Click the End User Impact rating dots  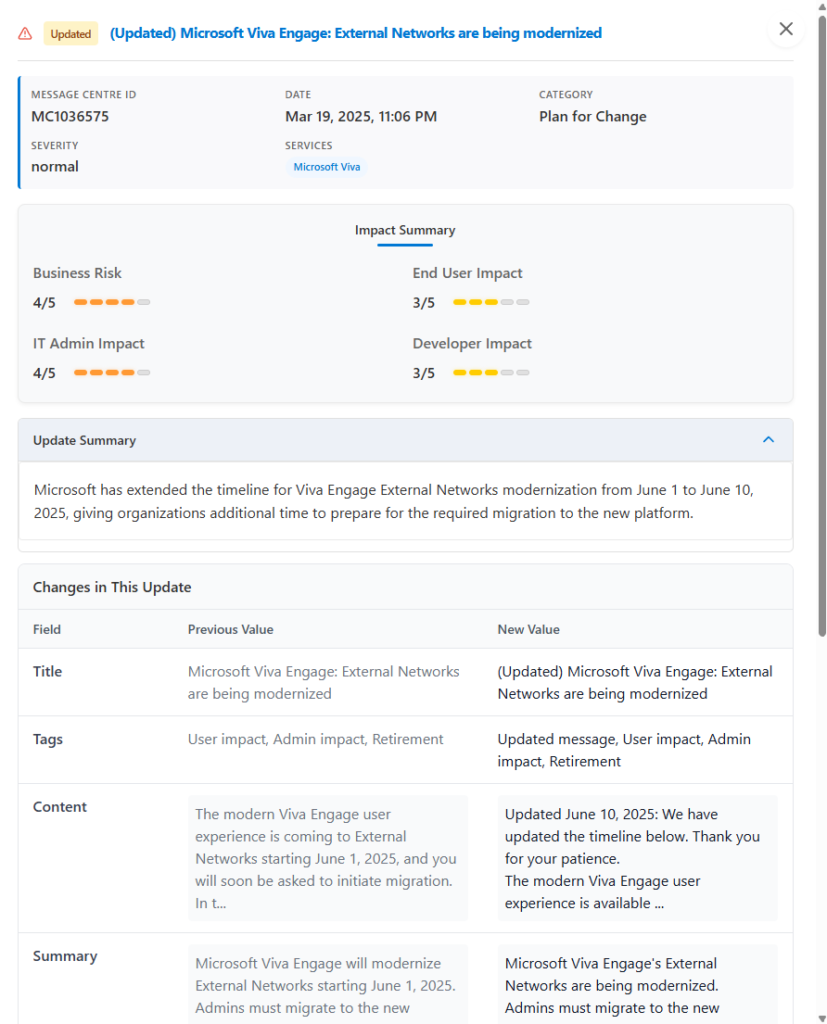(491, 302)
